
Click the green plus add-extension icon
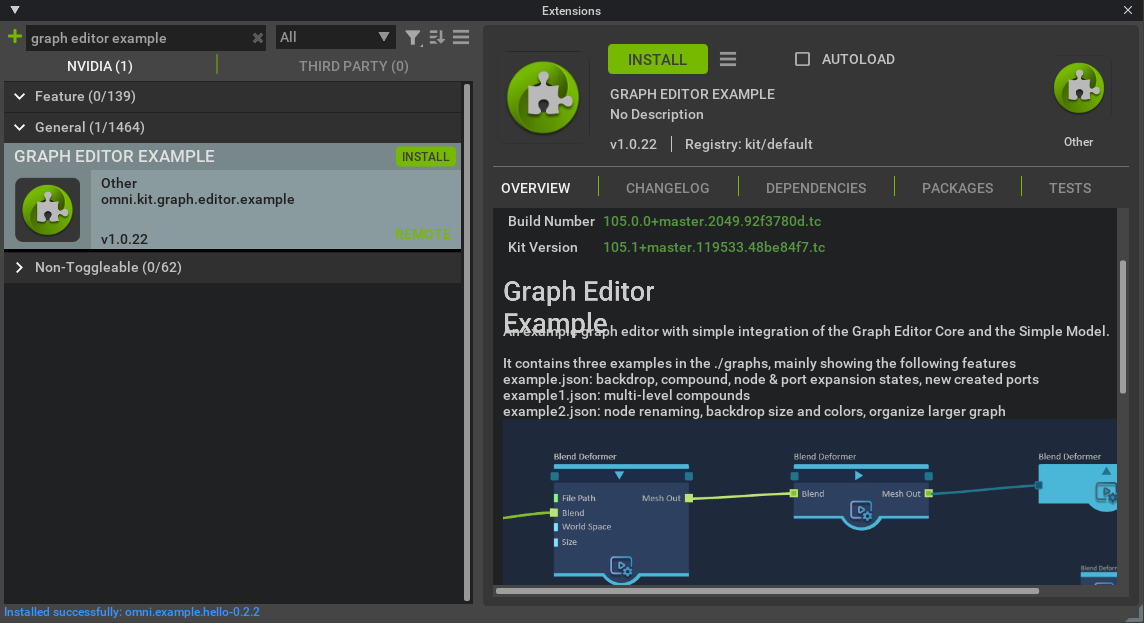[15, 36]
